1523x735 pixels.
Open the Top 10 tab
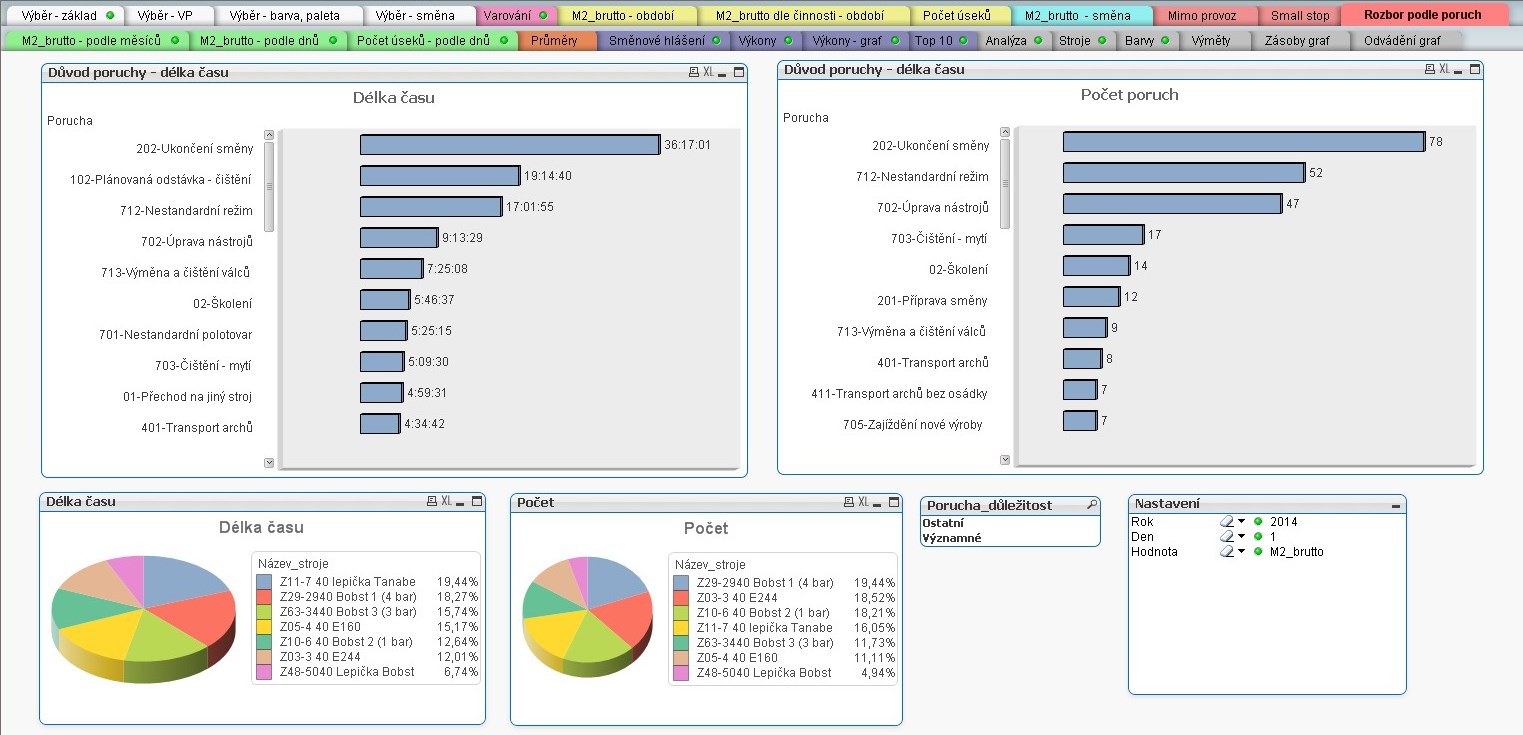pyautogui.click(x=944, y=40)
